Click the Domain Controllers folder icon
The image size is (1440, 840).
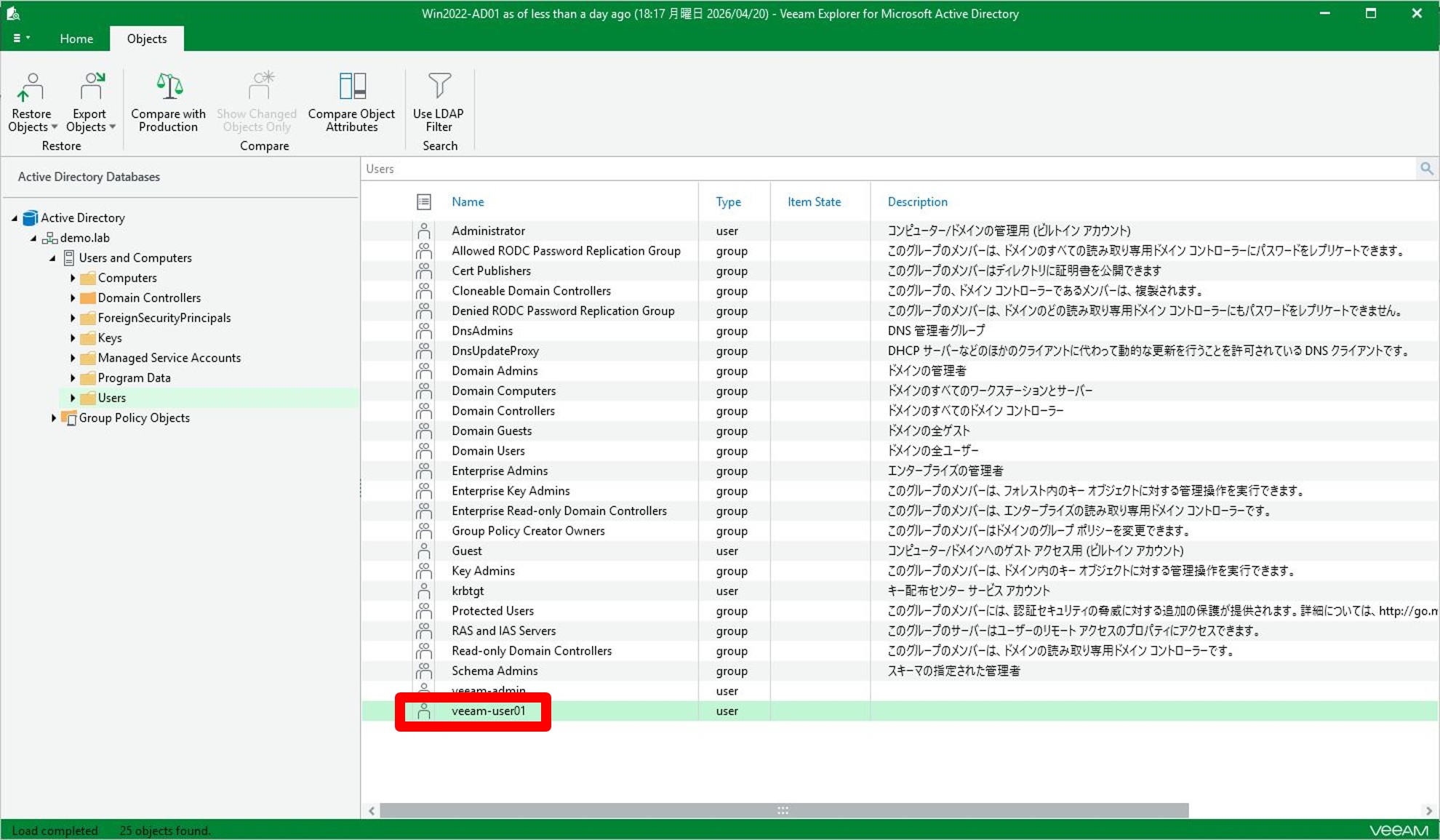[88, 298]
